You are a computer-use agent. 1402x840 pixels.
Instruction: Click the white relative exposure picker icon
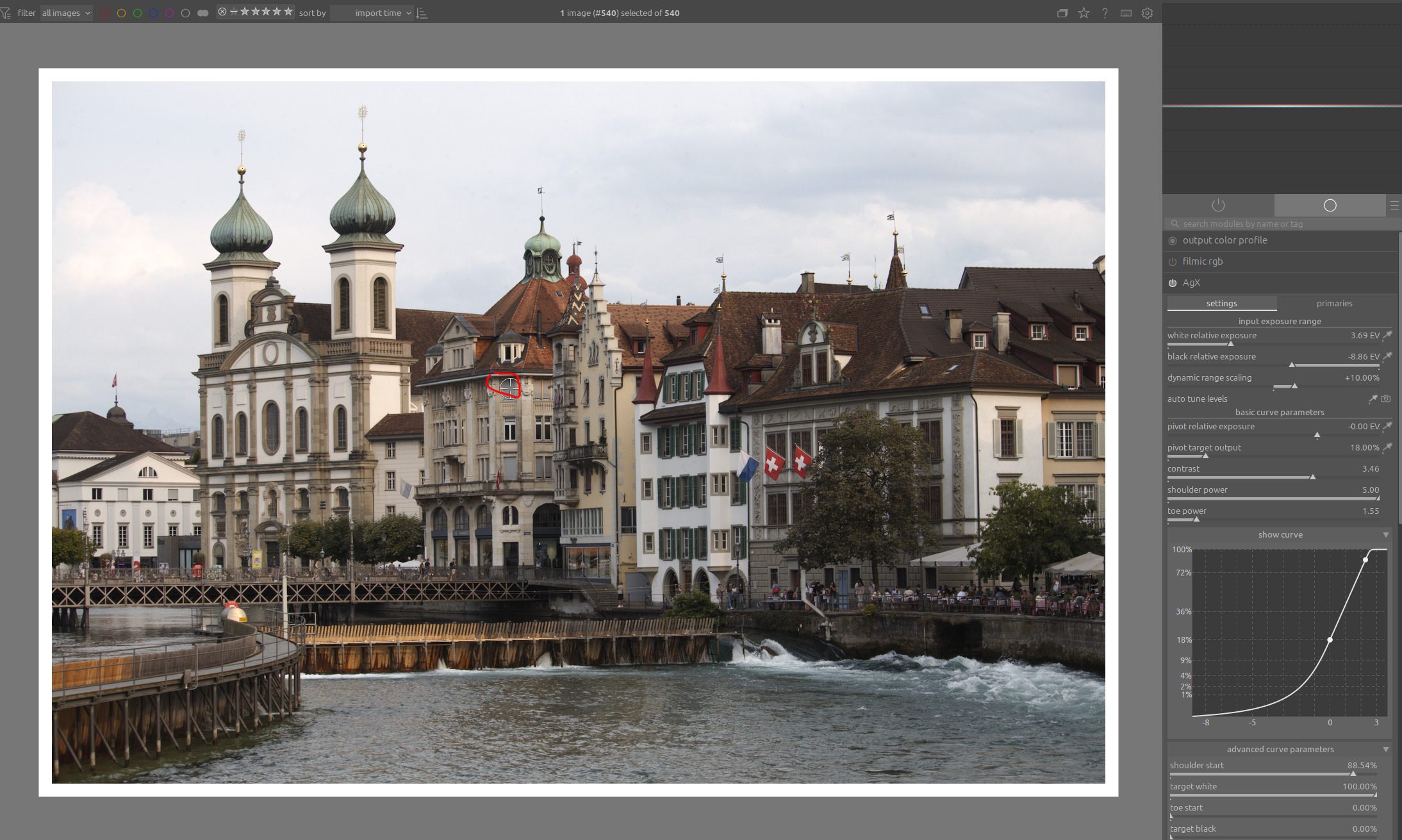[1387, 335]
